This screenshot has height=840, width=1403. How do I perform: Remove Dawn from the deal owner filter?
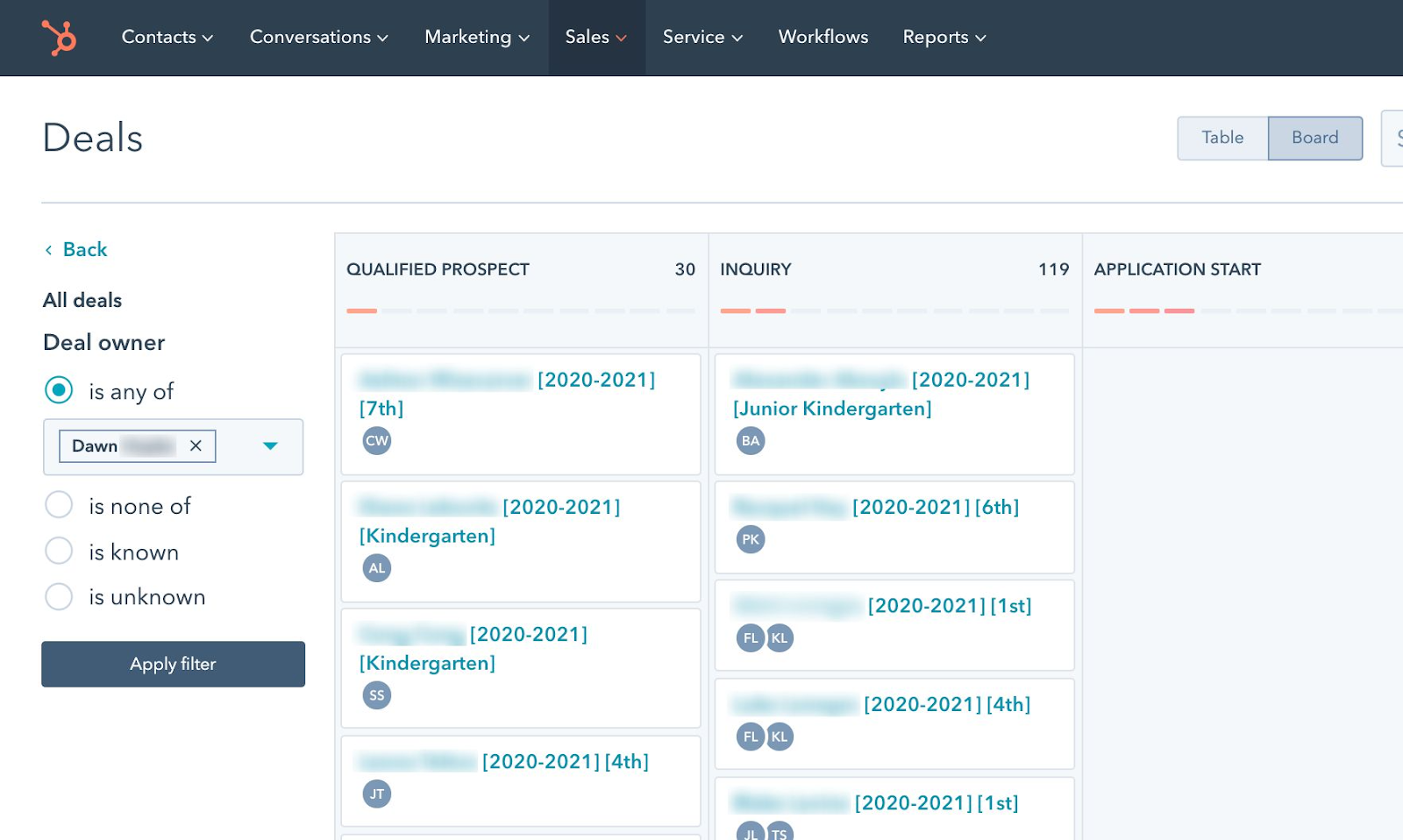[196, 445]
